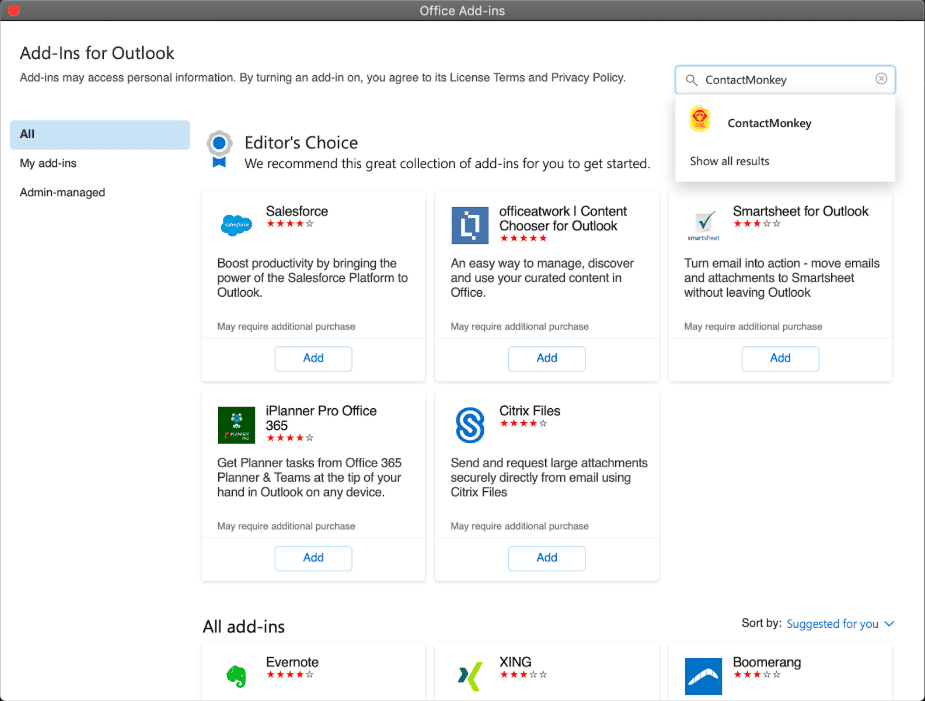Click the officeatwork Content Chooser icon

click(x=469, y=225)
